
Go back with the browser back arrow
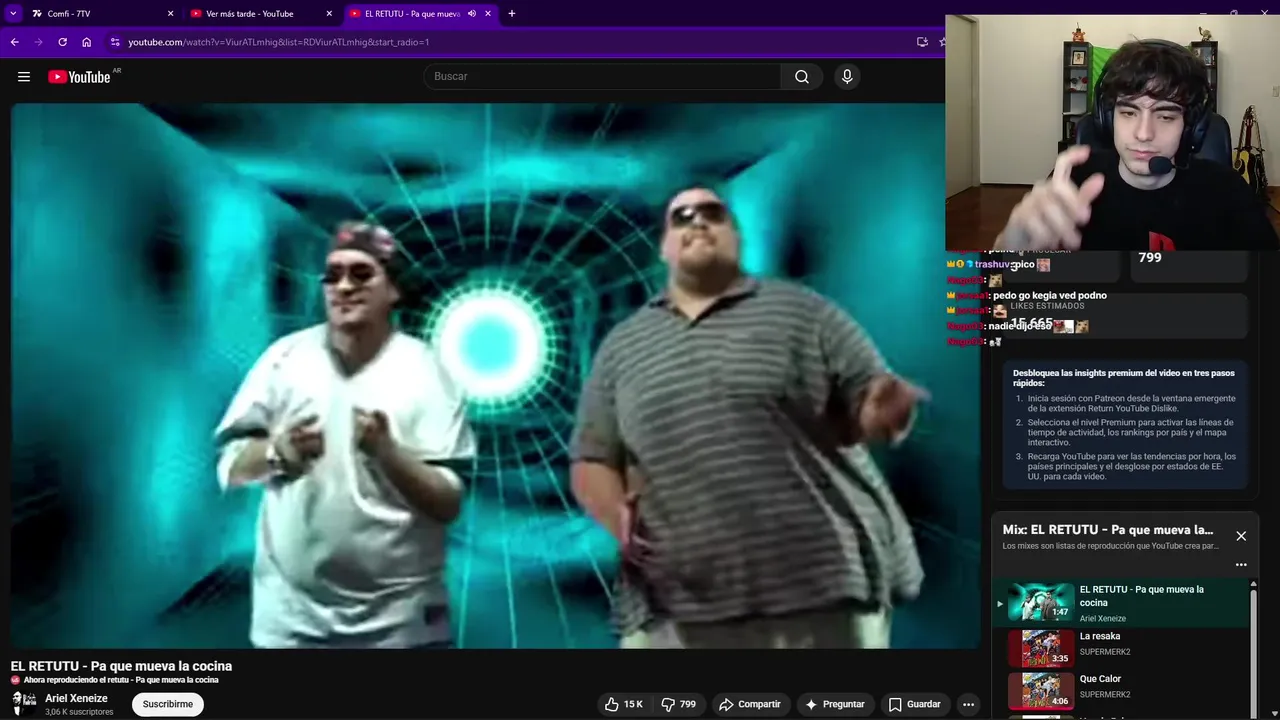coord(14,42)
